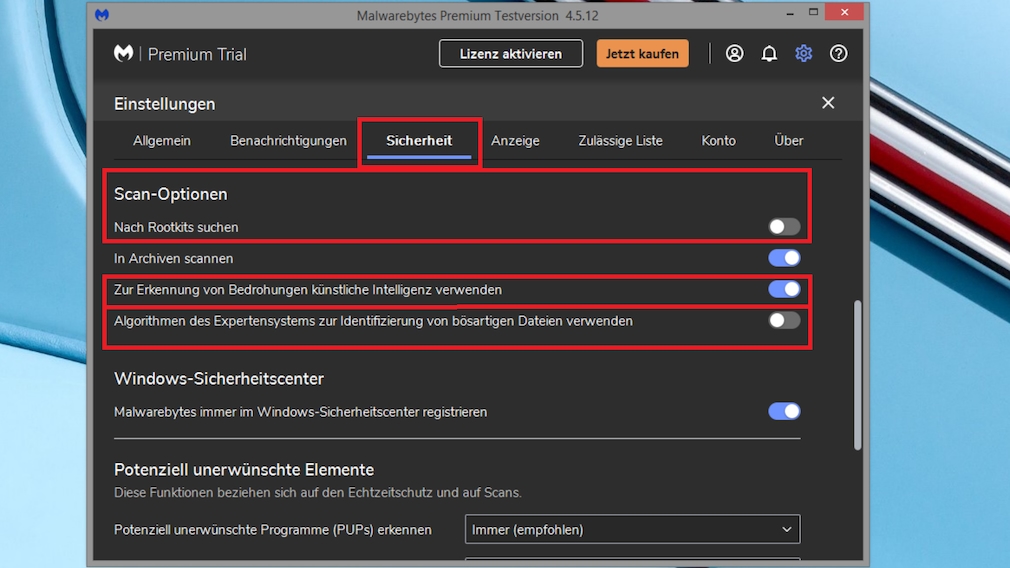
Task: Open the PUPs erkennen dropdown
Action: [633, 529]
